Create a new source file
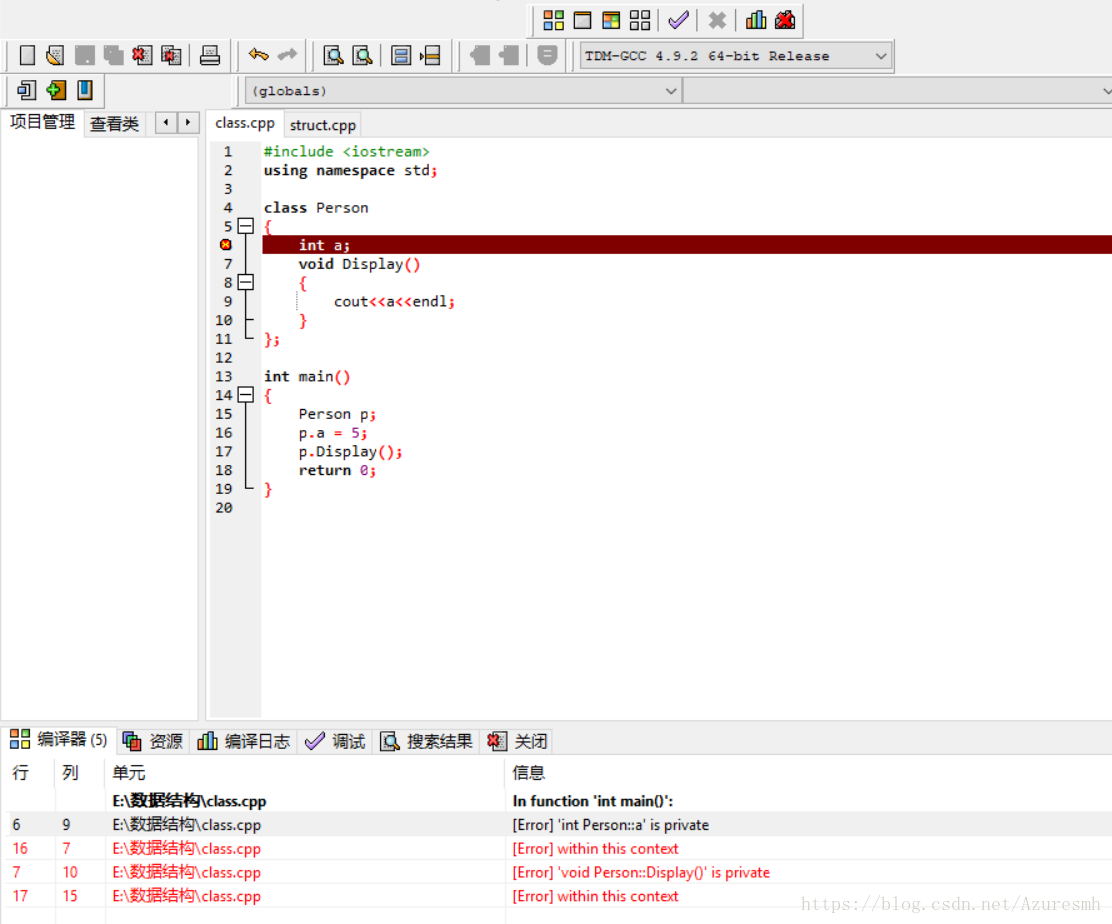This screenshot has height=924, width=1112. tap(27, 55)
